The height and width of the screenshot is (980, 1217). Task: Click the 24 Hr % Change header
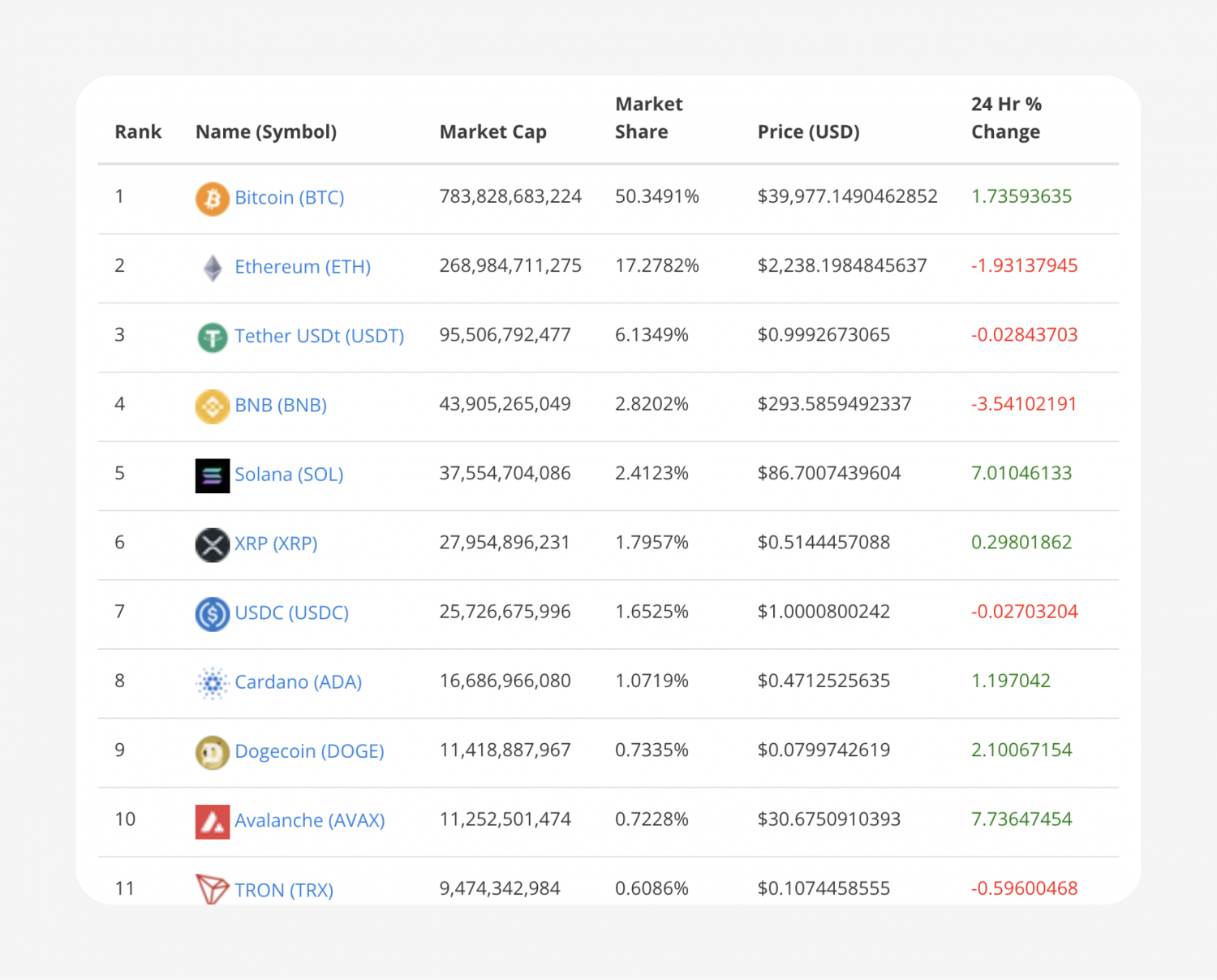pyautogui.click(x=1006, y=118)
